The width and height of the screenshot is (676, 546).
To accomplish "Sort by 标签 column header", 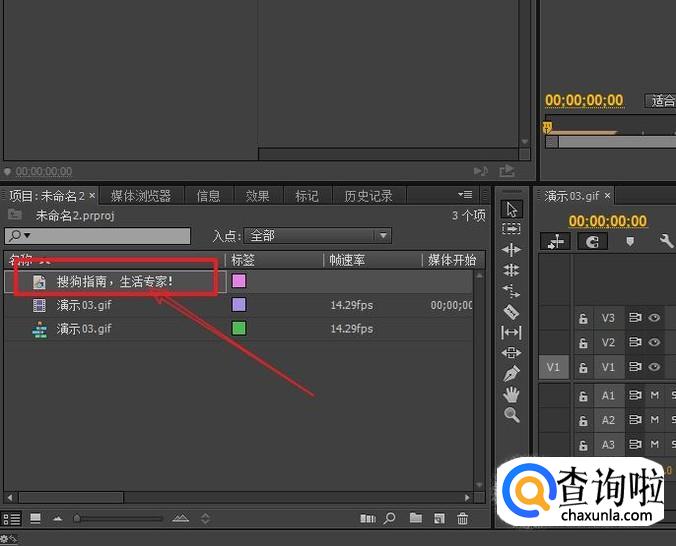I will point(243,260).
